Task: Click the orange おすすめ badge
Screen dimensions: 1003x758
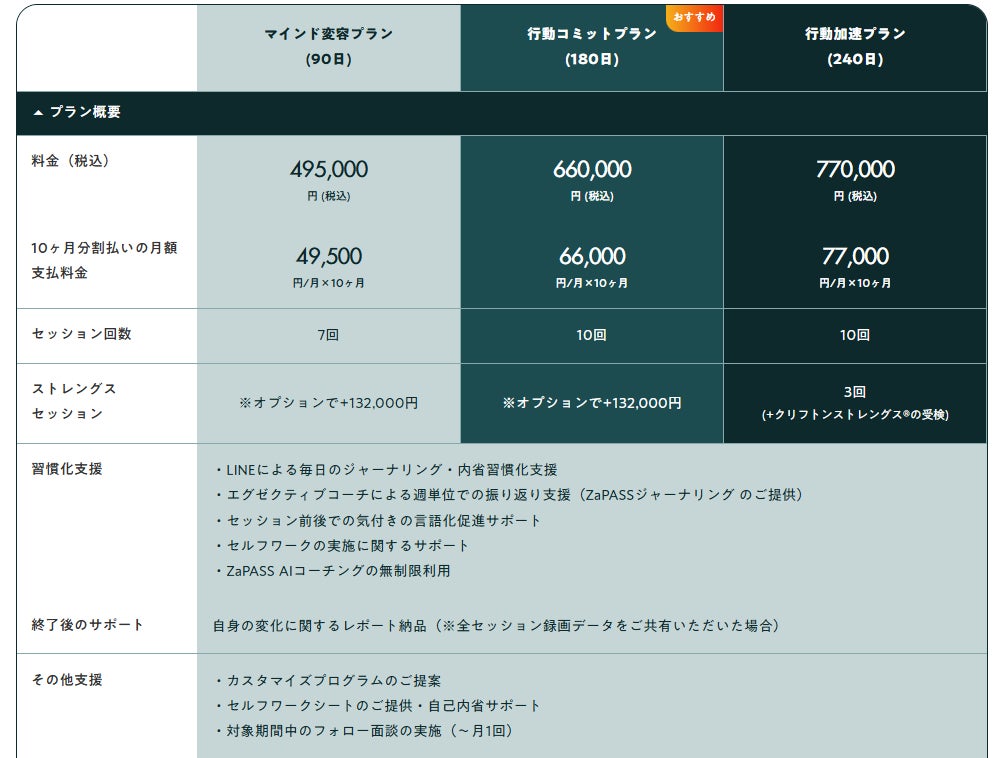Action: [694, 17]
